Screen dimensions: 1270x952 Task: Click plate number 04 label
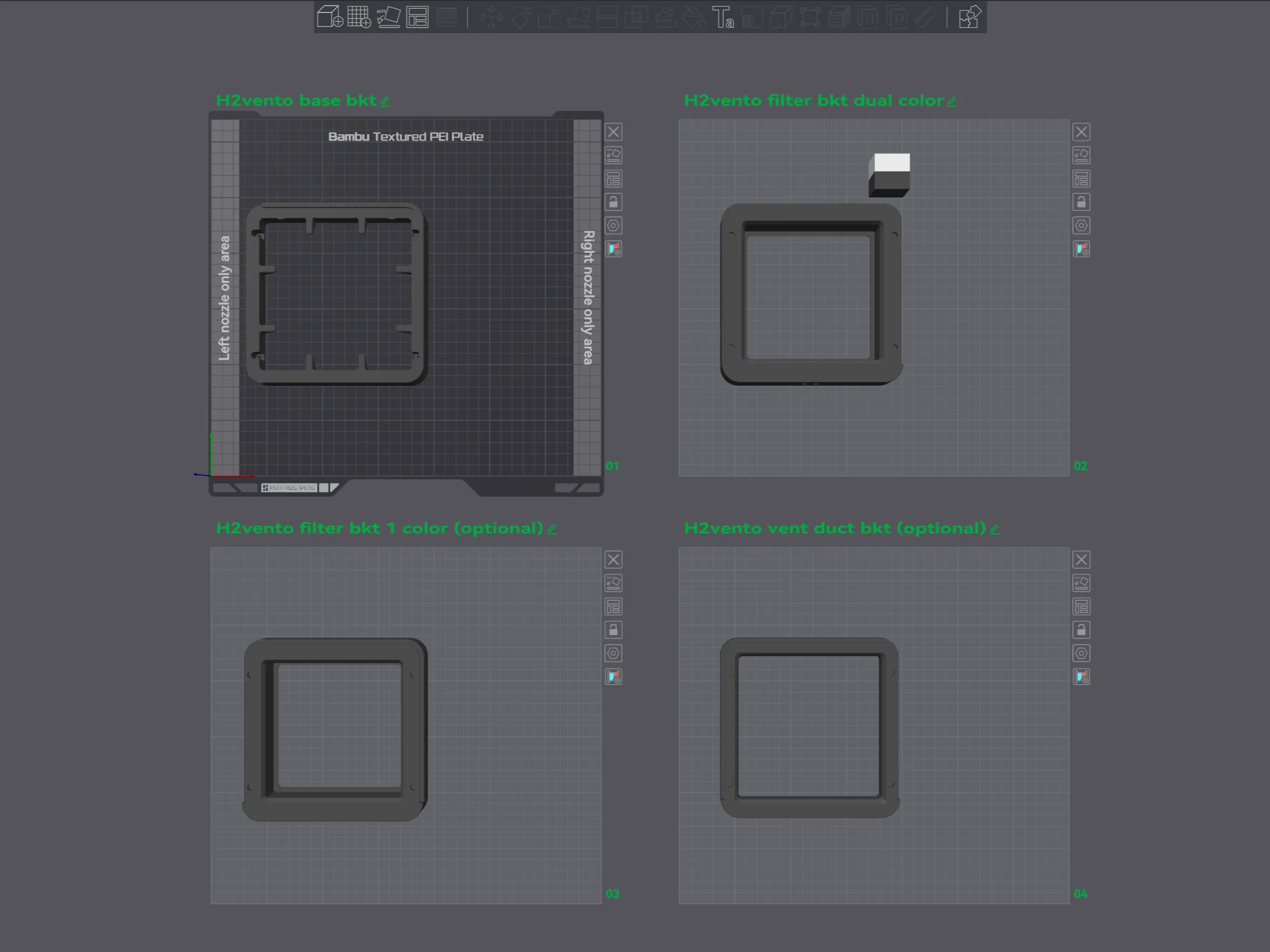tap(1080, 893)
